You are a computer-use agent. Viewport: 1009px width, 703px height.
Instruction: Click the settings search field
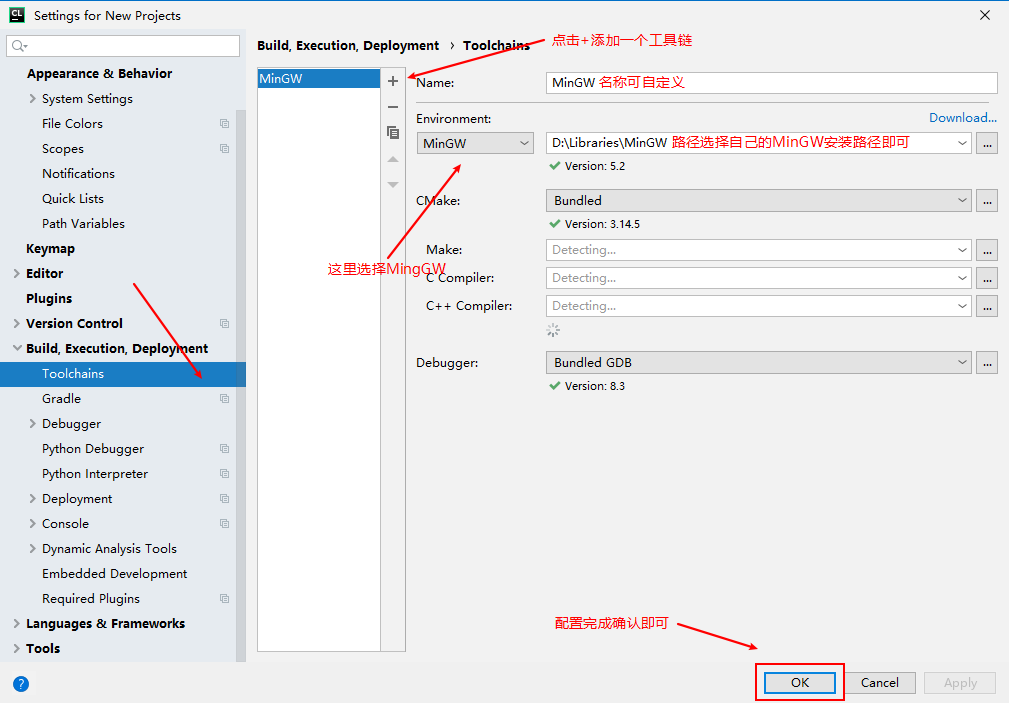pyautogui.click(x=122, y=45)
